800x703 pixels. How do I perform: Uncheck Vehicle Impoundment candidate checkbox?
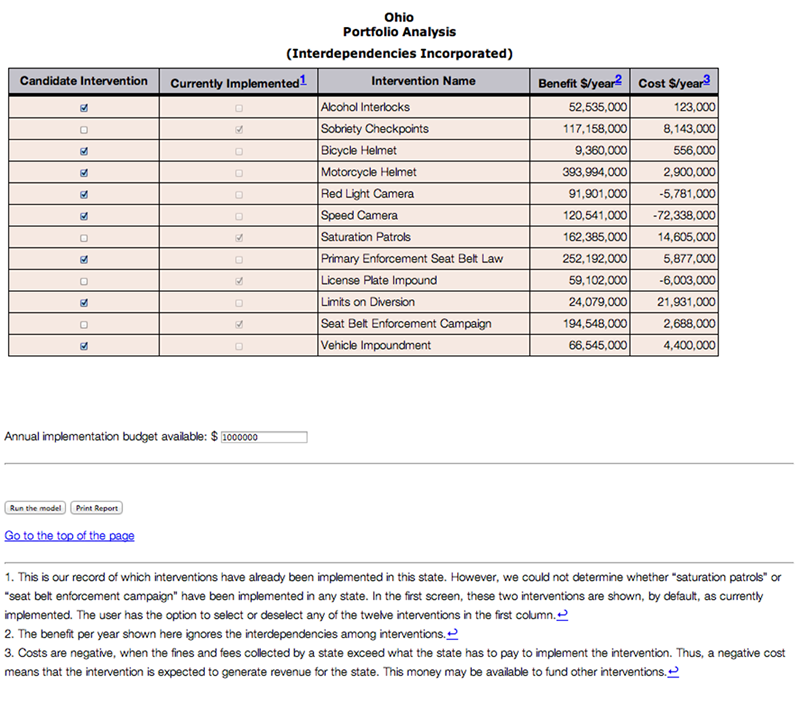[84, 346]
